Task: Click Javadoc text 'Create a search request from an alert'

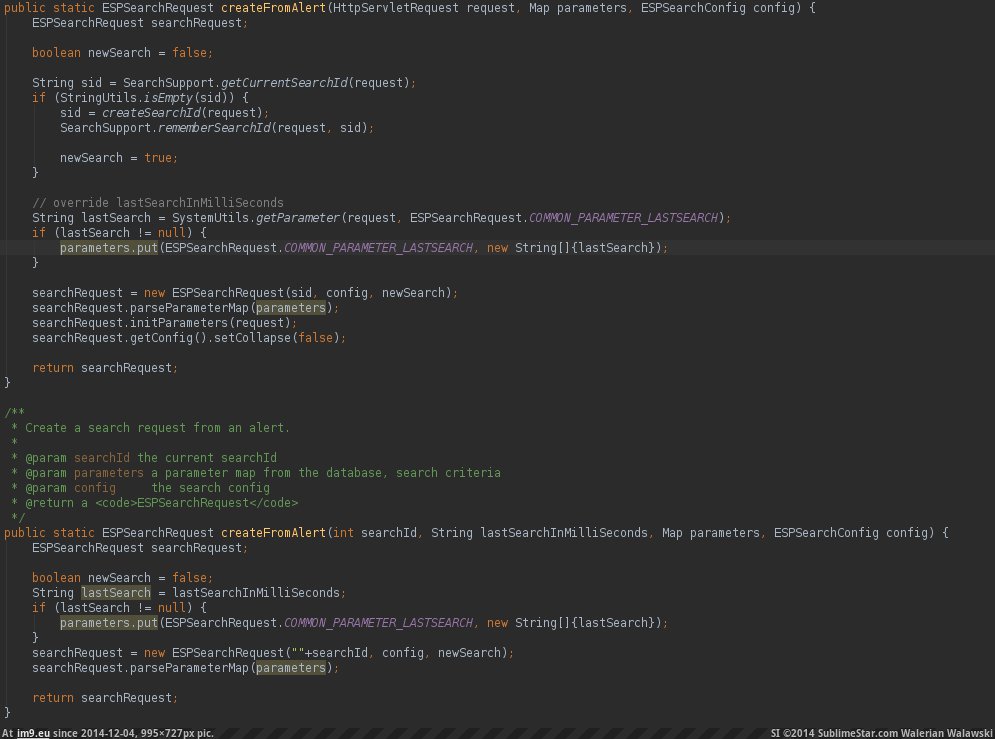Action: coord(157,427)
